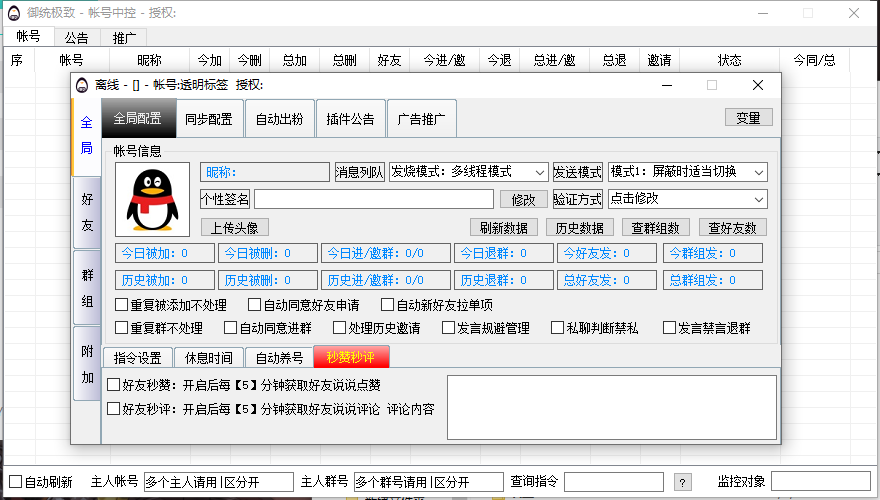Click the penguin icon in the dialog title bar
This screenshot has width=880, height=500.
coord(83,85)
